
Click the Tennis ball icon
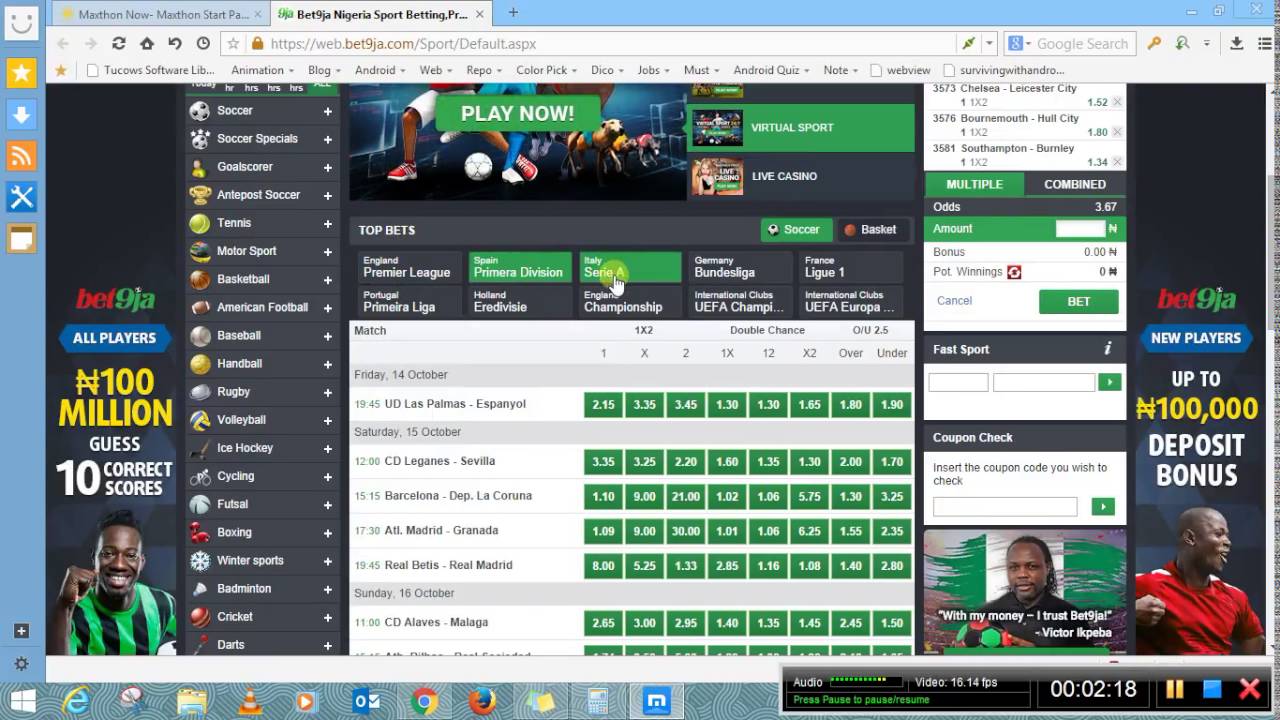point(200,223)
